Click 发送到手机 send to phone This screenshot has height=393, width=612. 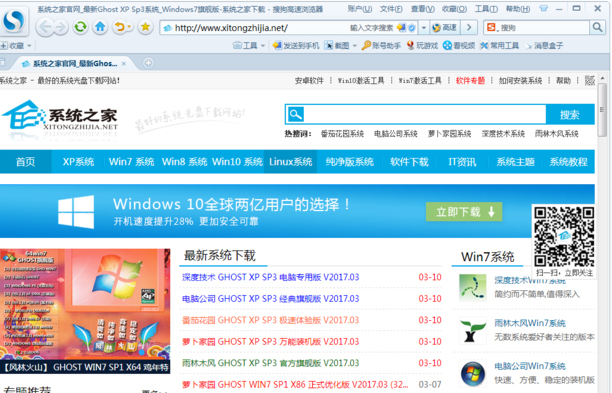coord(296,46)
